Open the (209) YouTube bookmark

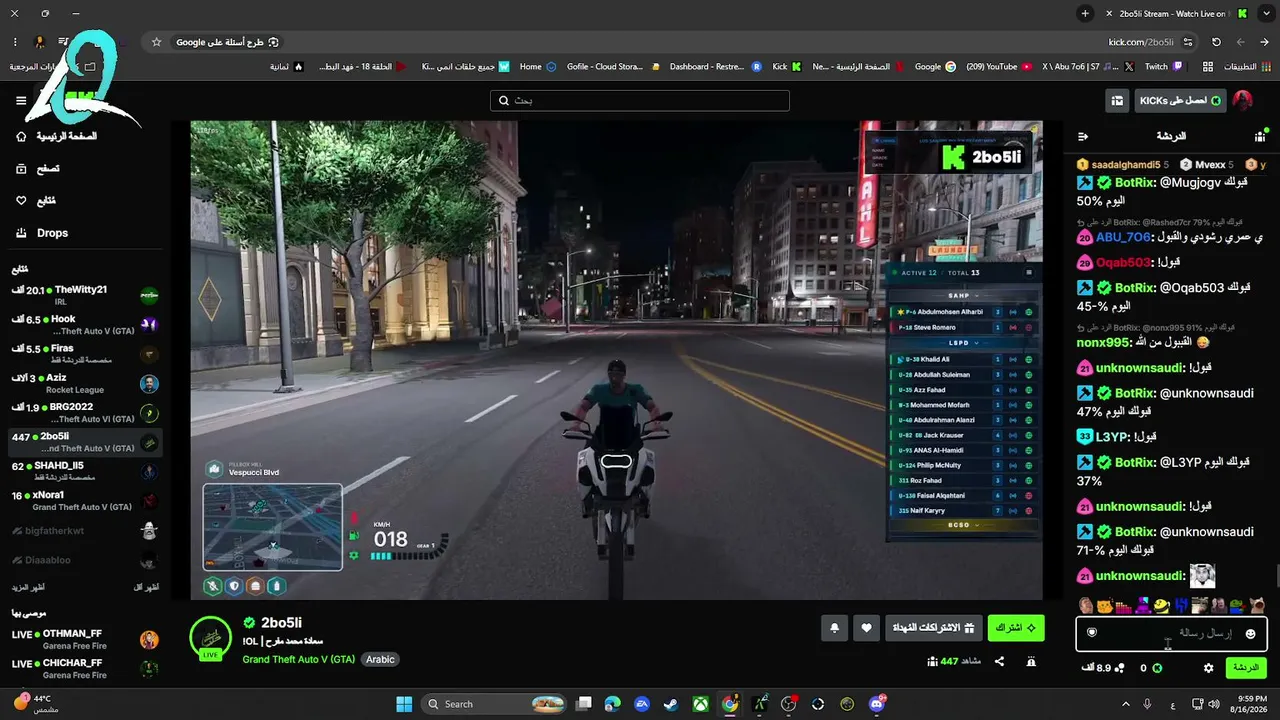point(998,67)
